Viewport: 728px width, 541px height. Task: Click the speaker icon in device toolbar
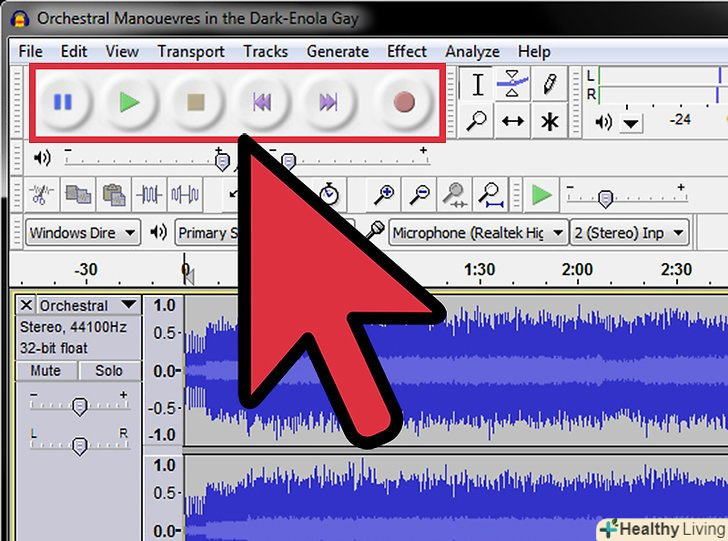click(159, 232)
